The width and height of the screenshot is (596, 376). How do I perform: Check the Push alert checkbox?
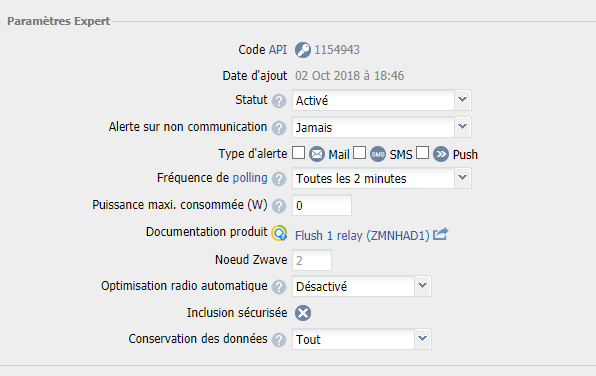(422, 153)
